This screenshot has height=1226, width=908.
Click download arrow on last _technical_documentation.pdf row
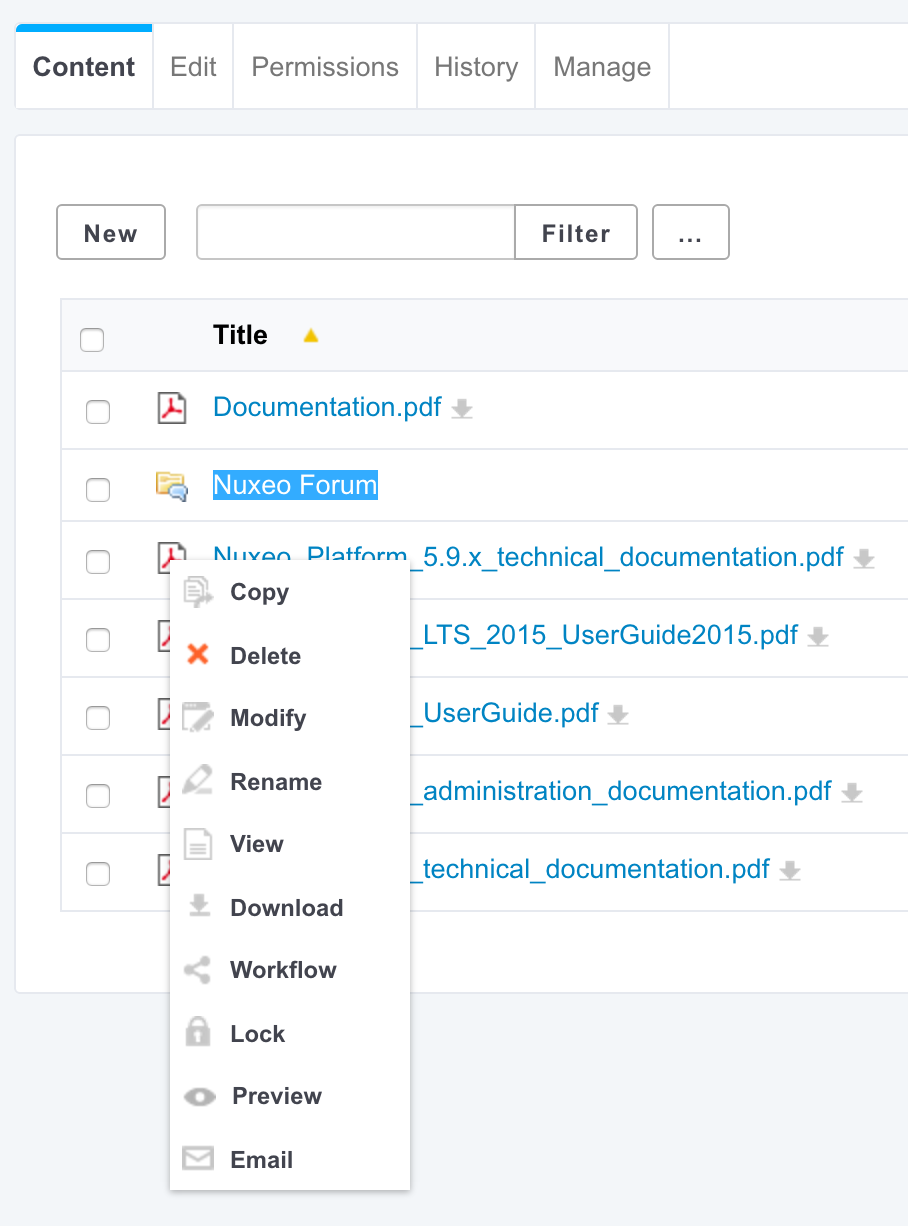[x=790, y=870]
